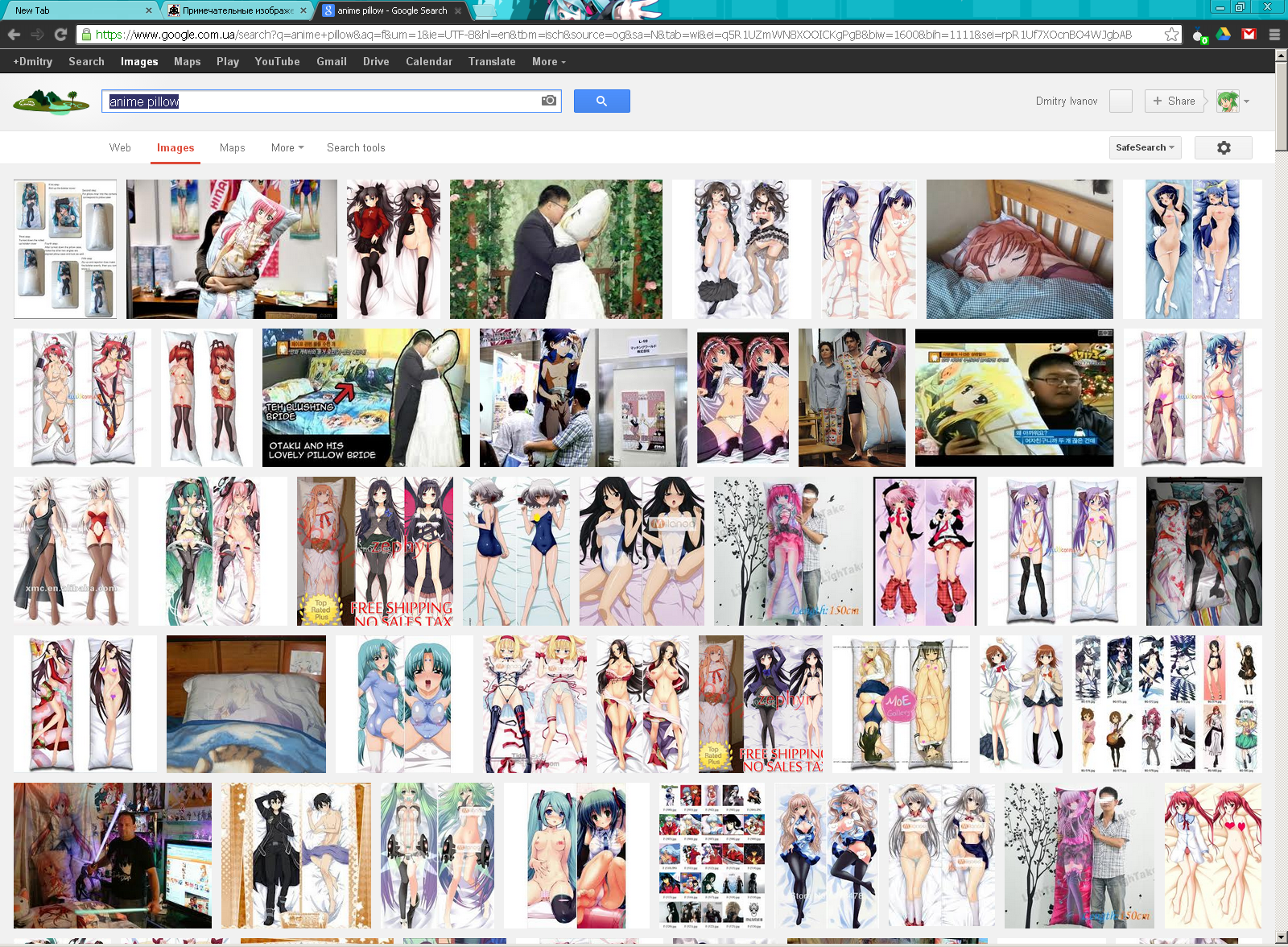Open the profile avatar account menu
The height and width of the screenshot is (947, 1288).
coord(1232,101)
